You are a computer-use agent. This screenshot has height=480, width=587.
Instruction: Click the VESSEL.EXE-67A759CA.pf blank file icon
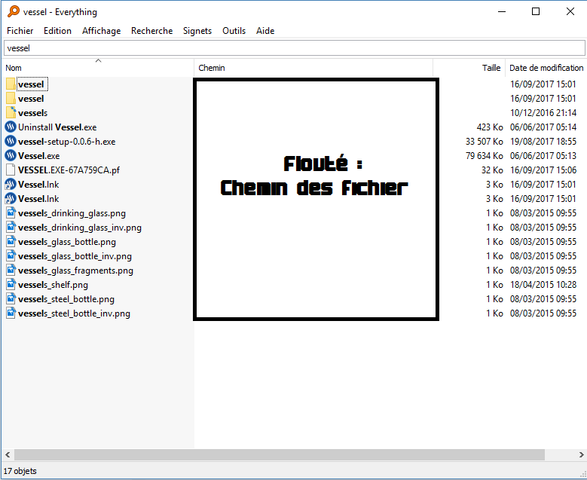point(11,170)
